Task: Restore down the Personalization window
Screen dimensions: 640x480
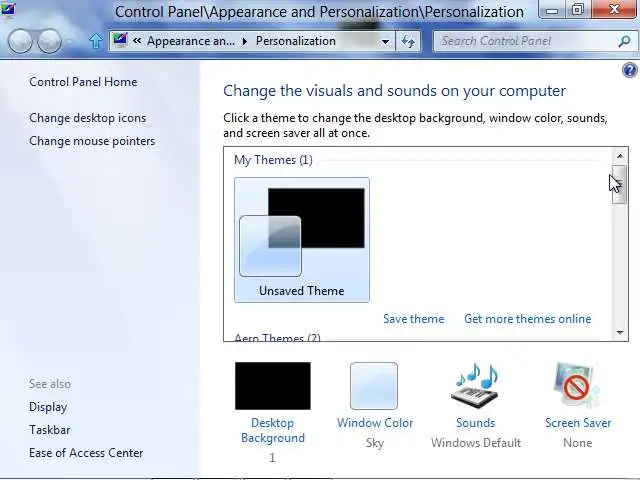Action: pos(578,10)
